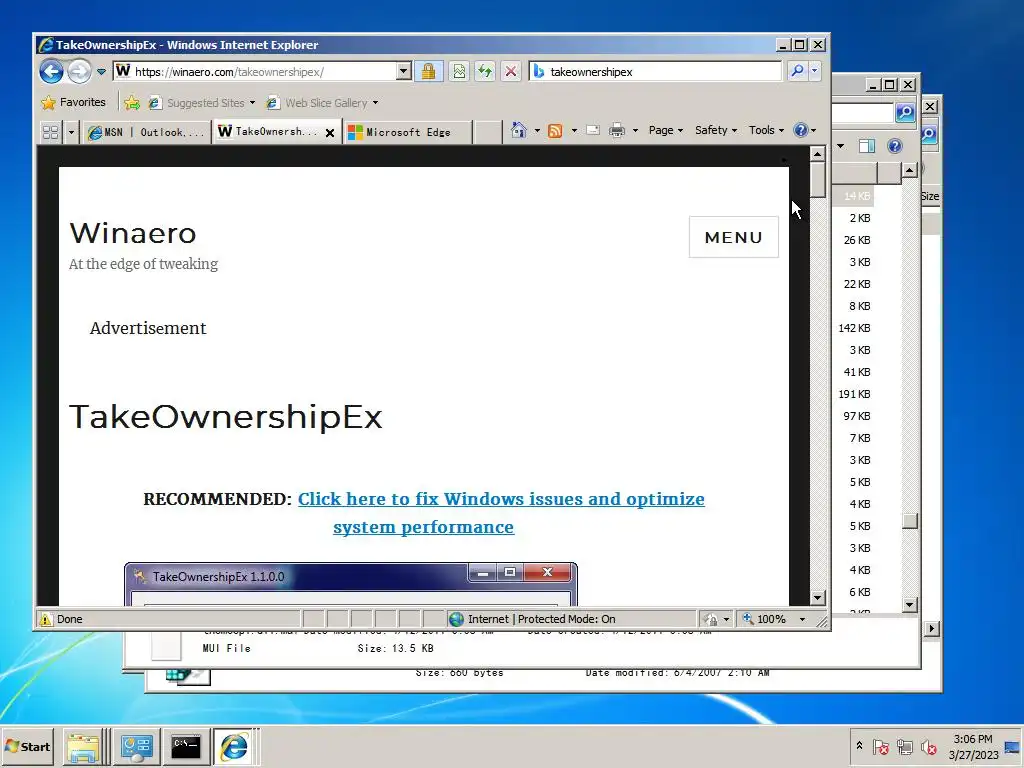Switch to the MSN | Outlook tab
Screen dimensions: 1024x768
[146, 132]
